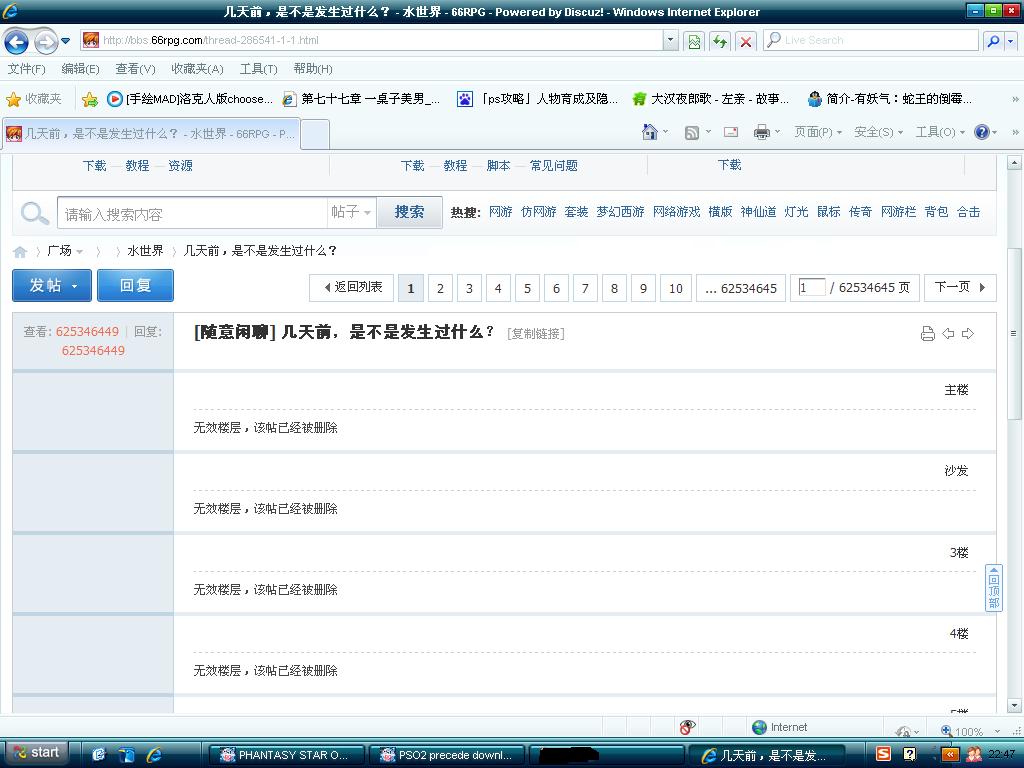Open the 帖子 search type dropdown

tap(351, 212)
